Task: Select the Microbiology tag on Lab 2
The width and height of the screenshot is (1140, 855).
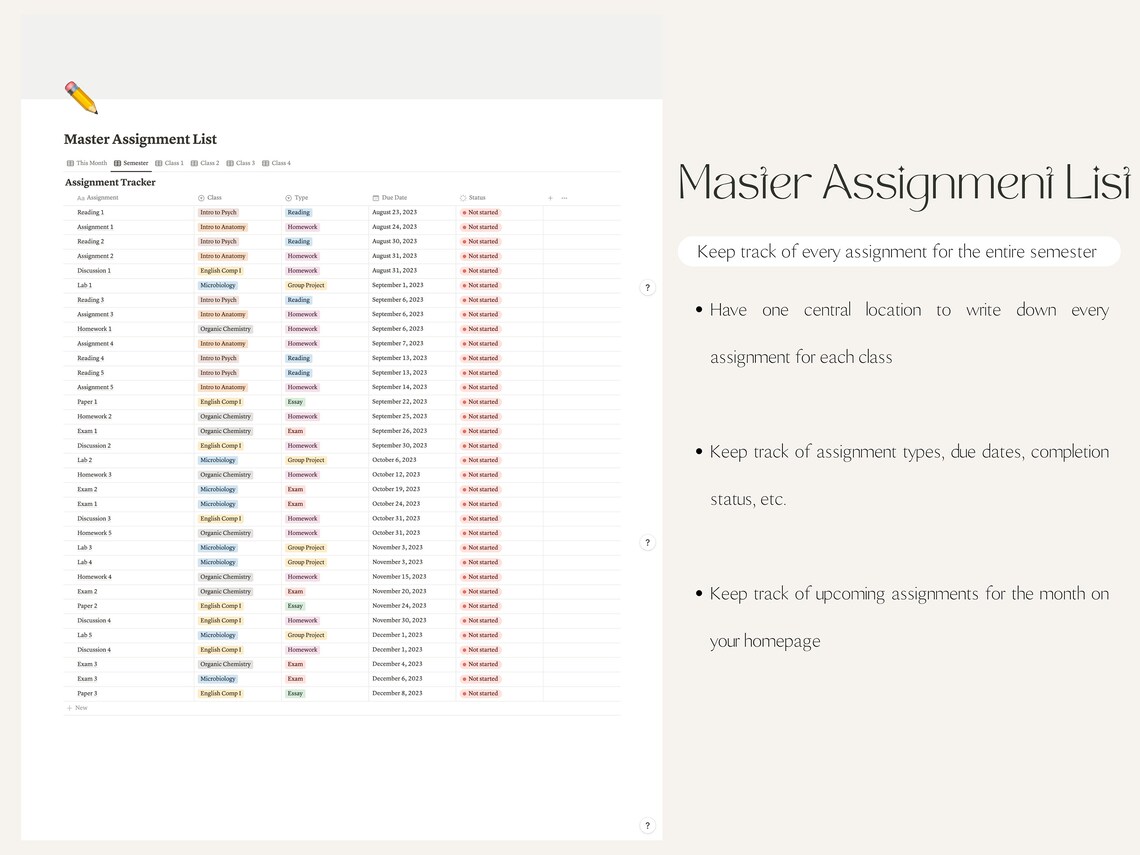Action: (217, 460)
